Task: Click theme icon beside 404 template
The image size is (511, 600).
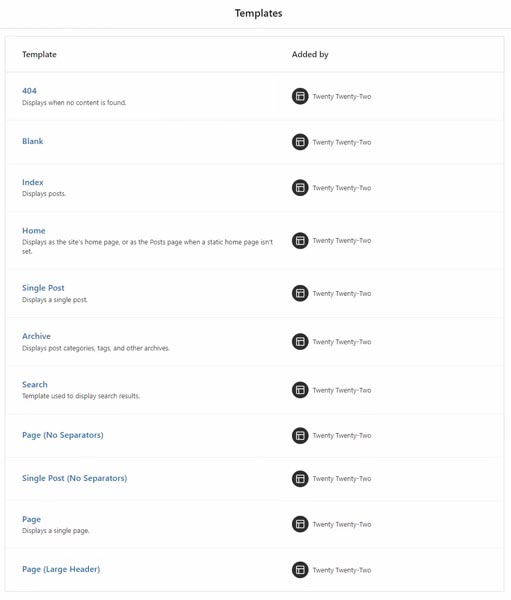Action: coord(300,96)
